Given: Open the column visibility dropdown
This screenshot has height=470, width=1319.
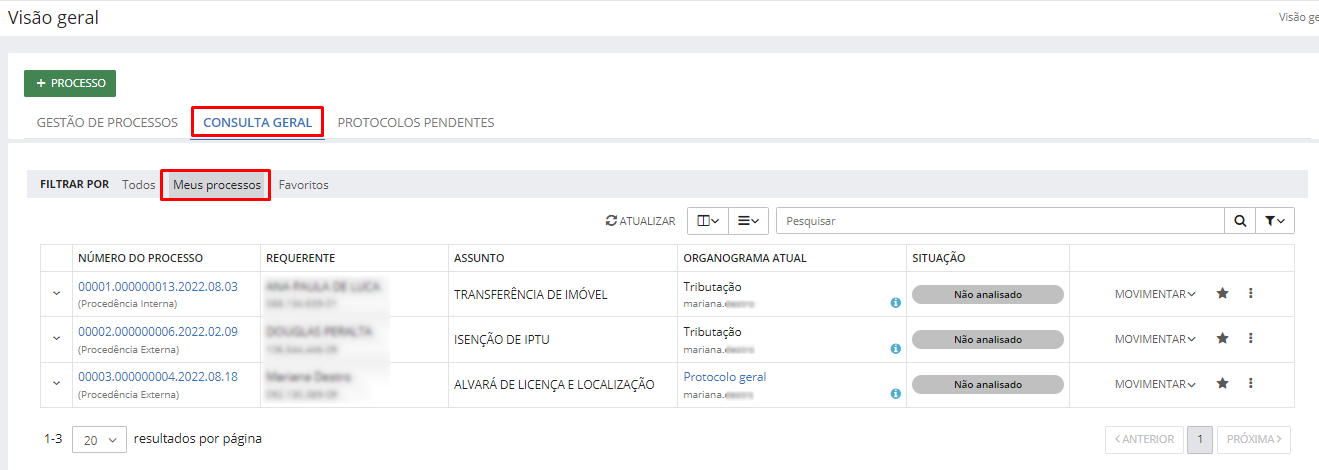Looking at the screenshot, I should [x=706, y=221].
